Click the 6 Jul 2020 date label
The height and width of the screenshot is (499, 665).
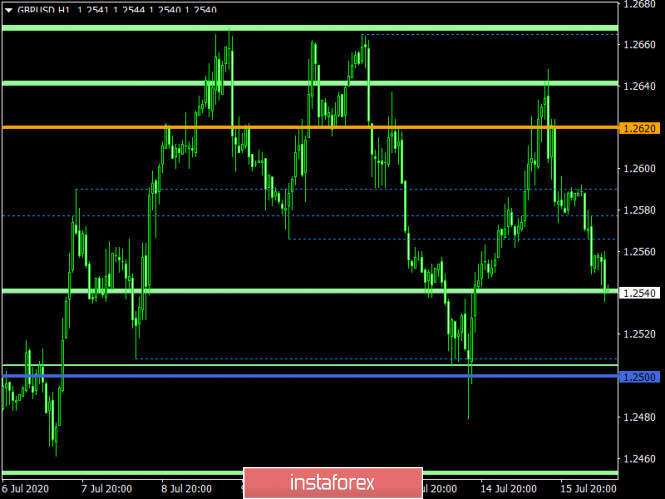(26, 490)
